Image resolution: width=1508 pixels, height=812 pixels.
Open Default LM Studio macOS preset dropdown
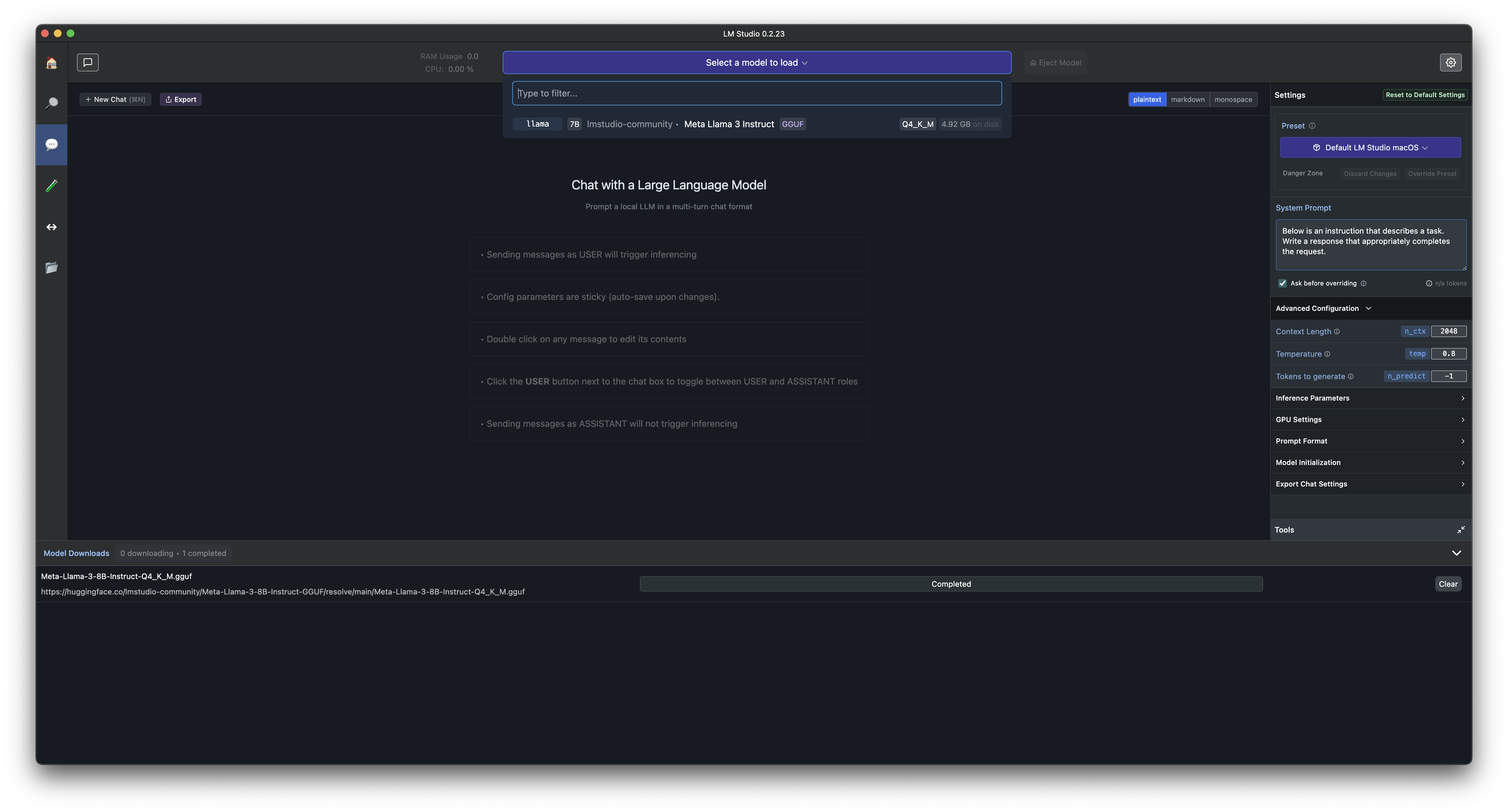click(x=1370, y=147)
